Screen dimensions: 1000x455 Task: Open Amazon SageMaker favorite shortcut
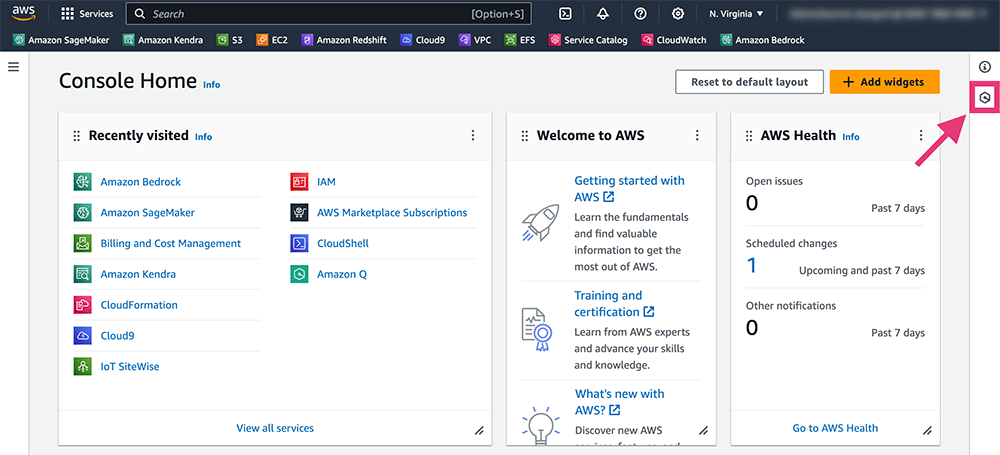point(61,40)
